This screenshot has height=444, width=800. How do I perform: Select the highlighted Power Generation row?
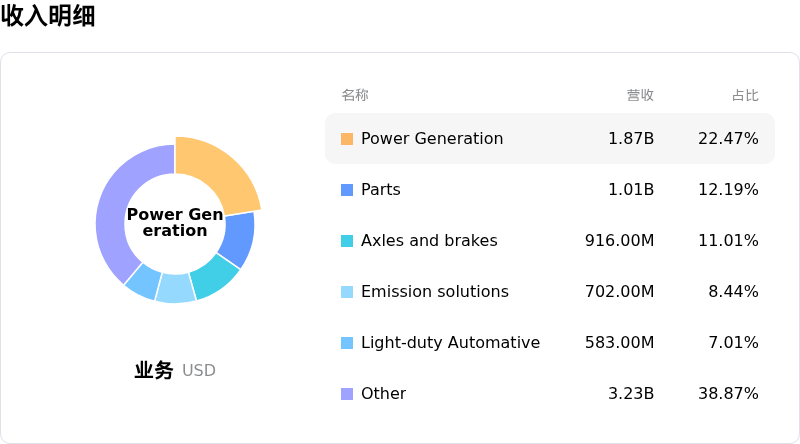549,139
